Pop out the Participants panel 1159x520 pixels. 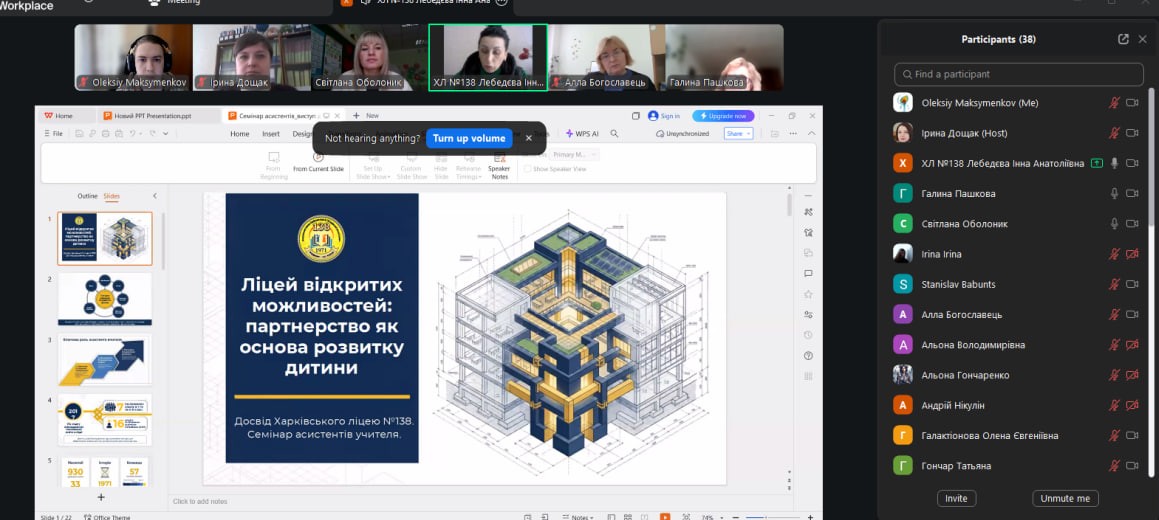click(1123, 39)
